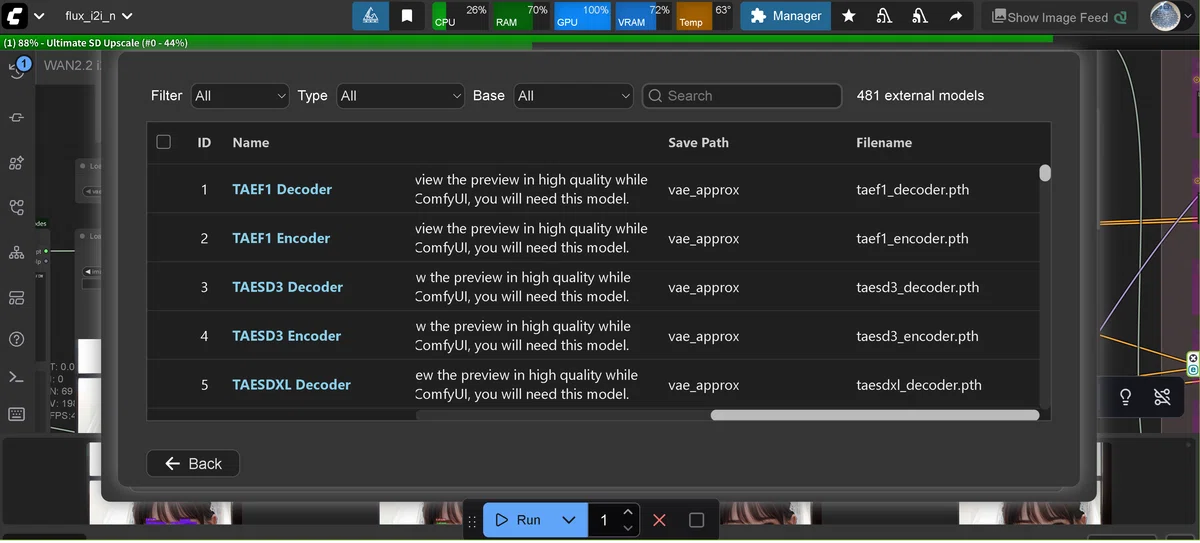Click the 481 external models label
Image resolution: width=1200 pixels, height=543 pixels.
click(920, 96)
